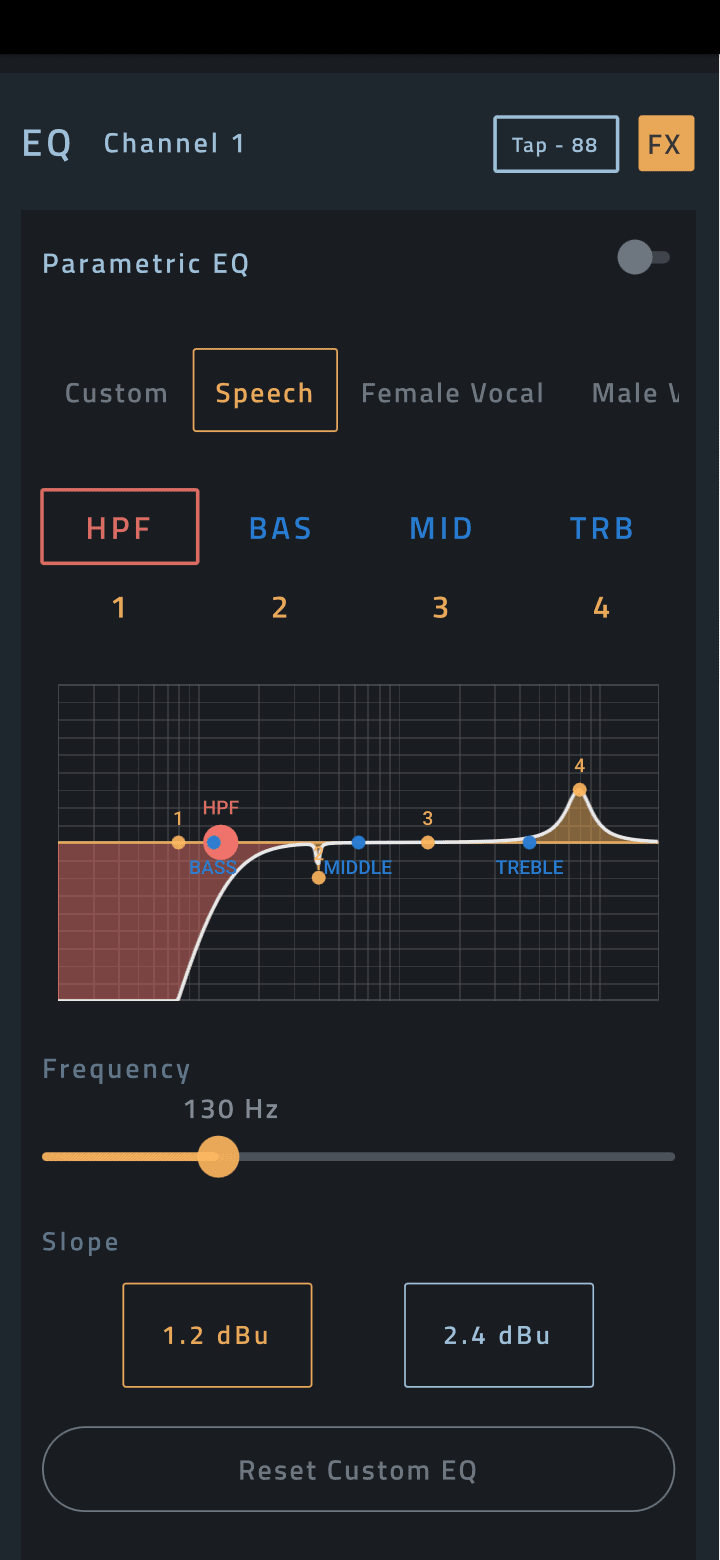Choose the partially visible Male Vocal preset
Screen dimensions: 720x1560
click(634, 393)
